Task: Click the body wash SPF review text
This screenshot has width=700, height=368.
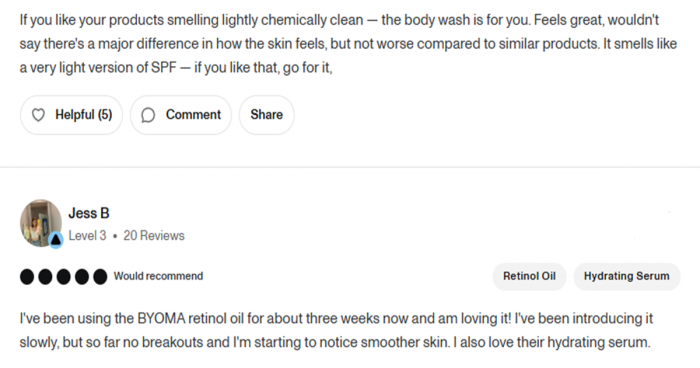Action: tap(348, 44)
